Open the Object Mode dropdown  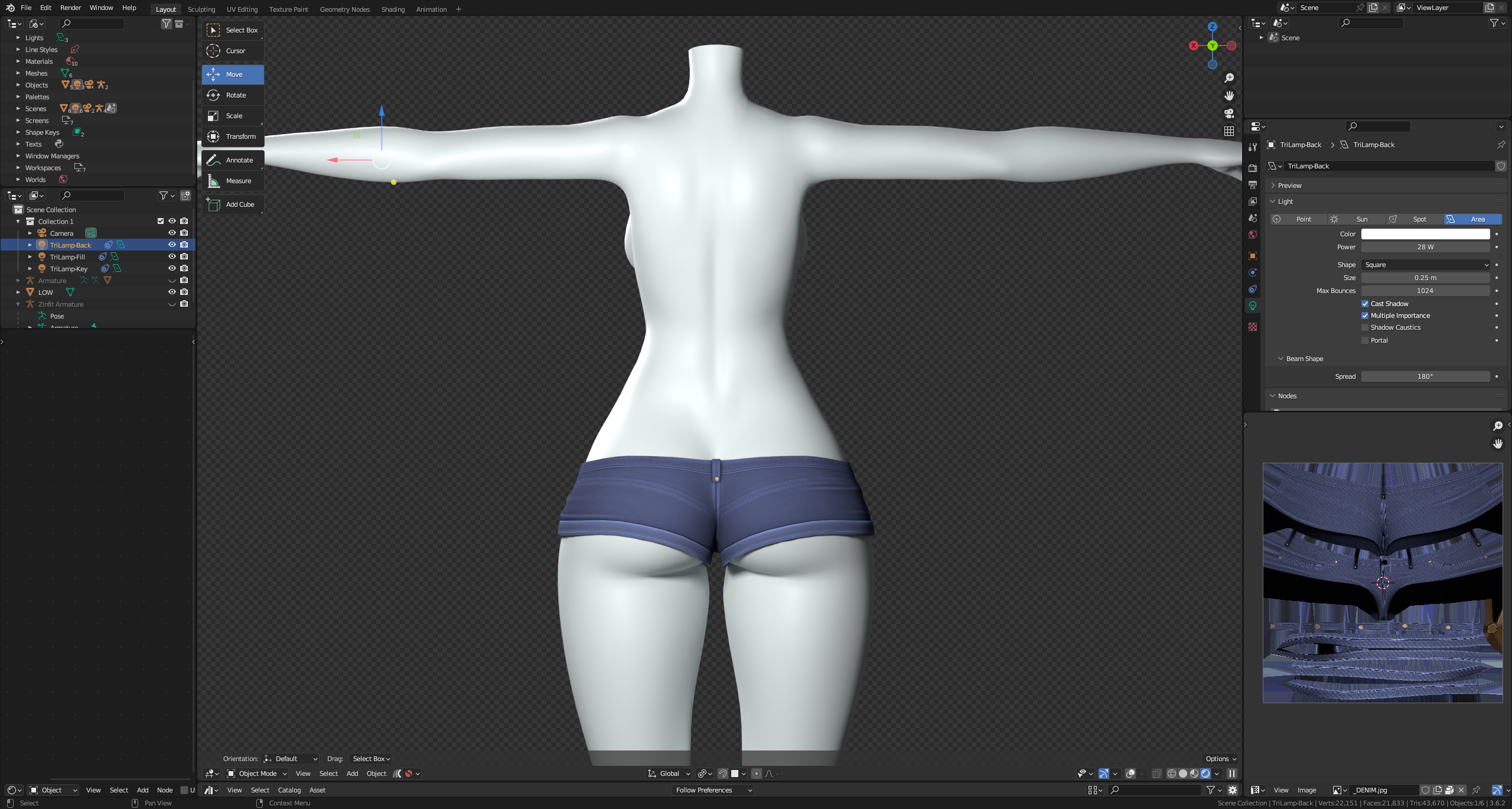pos(257,774)
